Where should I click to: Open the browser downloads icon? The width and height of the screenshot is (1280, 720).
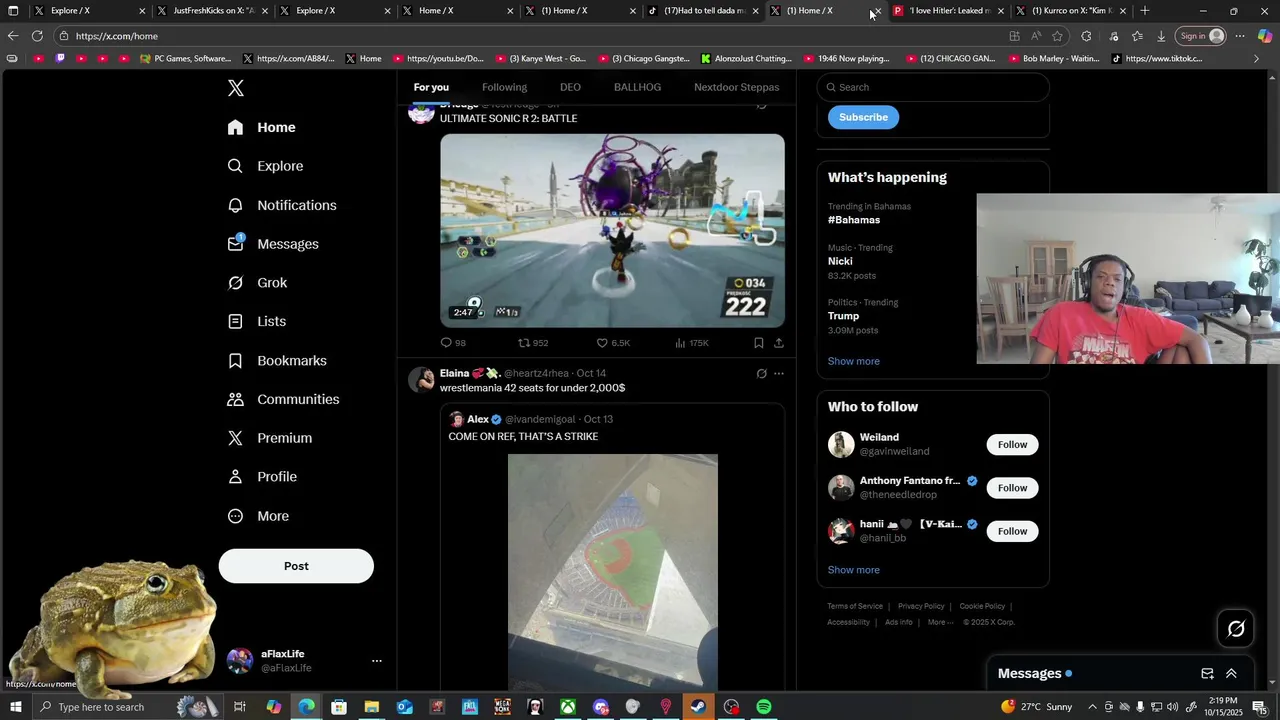tap(1161, 36)
